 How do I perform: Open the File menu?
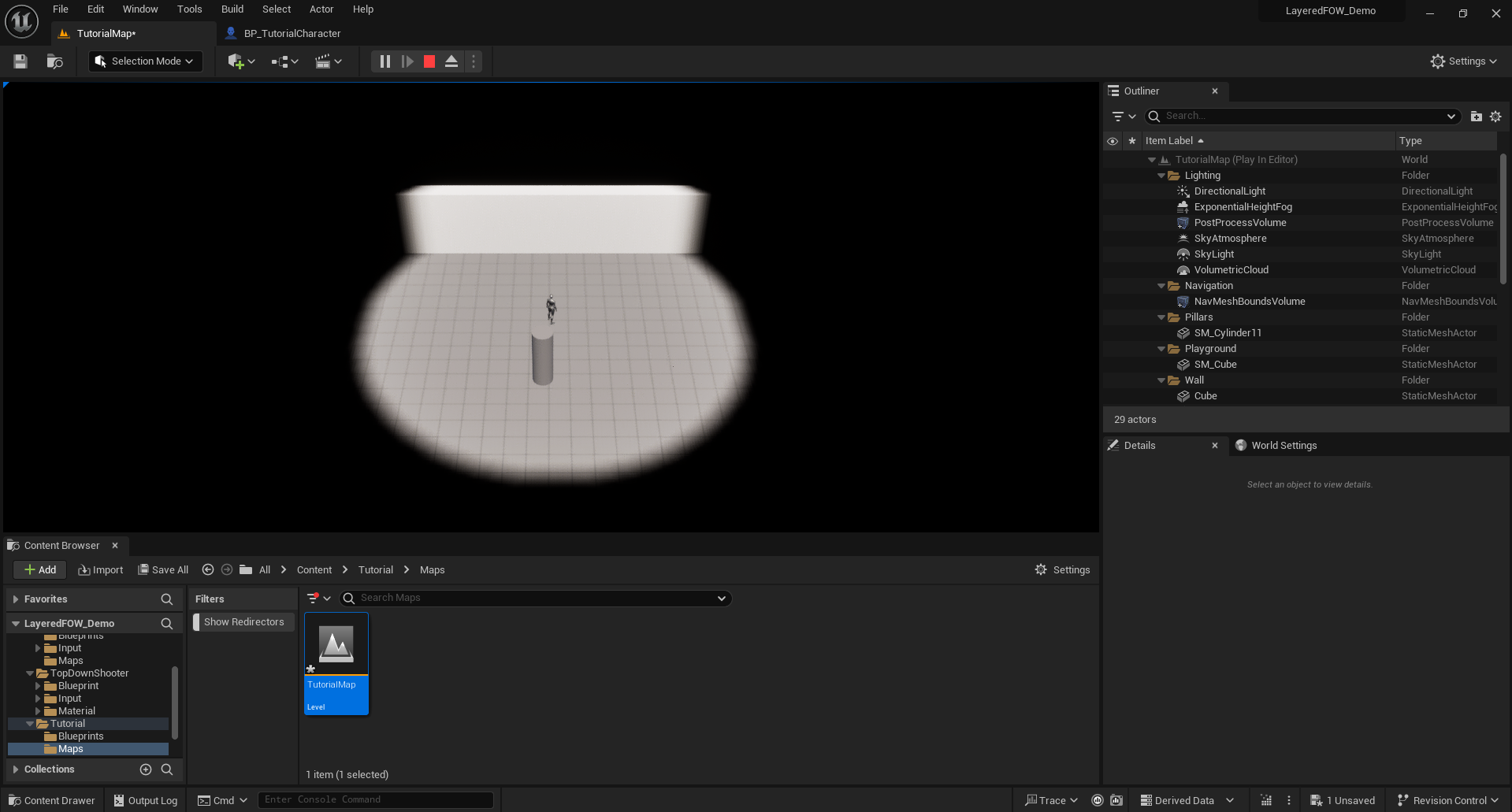coord(61,9)
